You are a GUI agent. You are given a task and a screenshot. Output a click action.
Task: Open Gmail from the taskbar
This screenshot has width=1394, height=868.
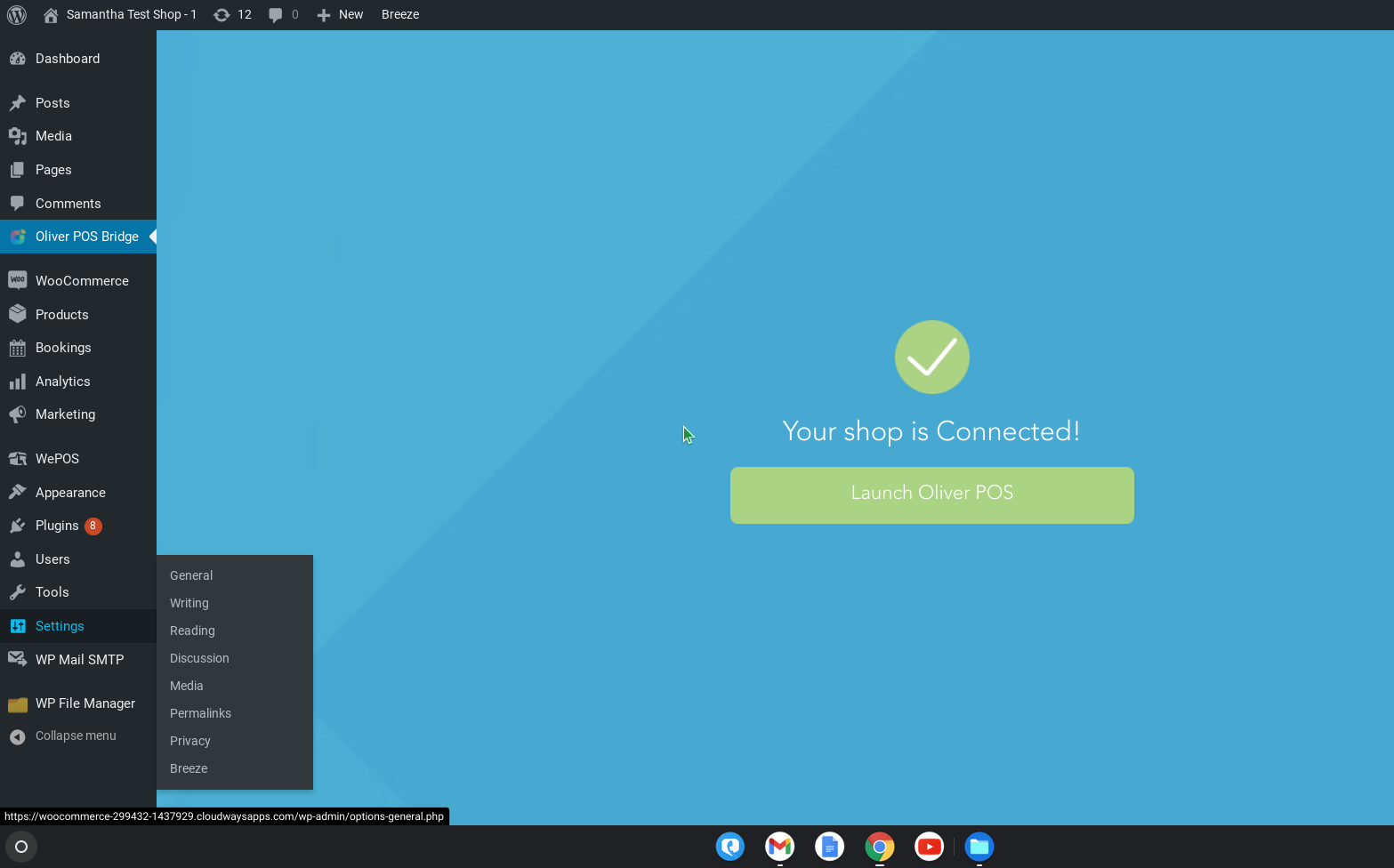coord(780,847)
